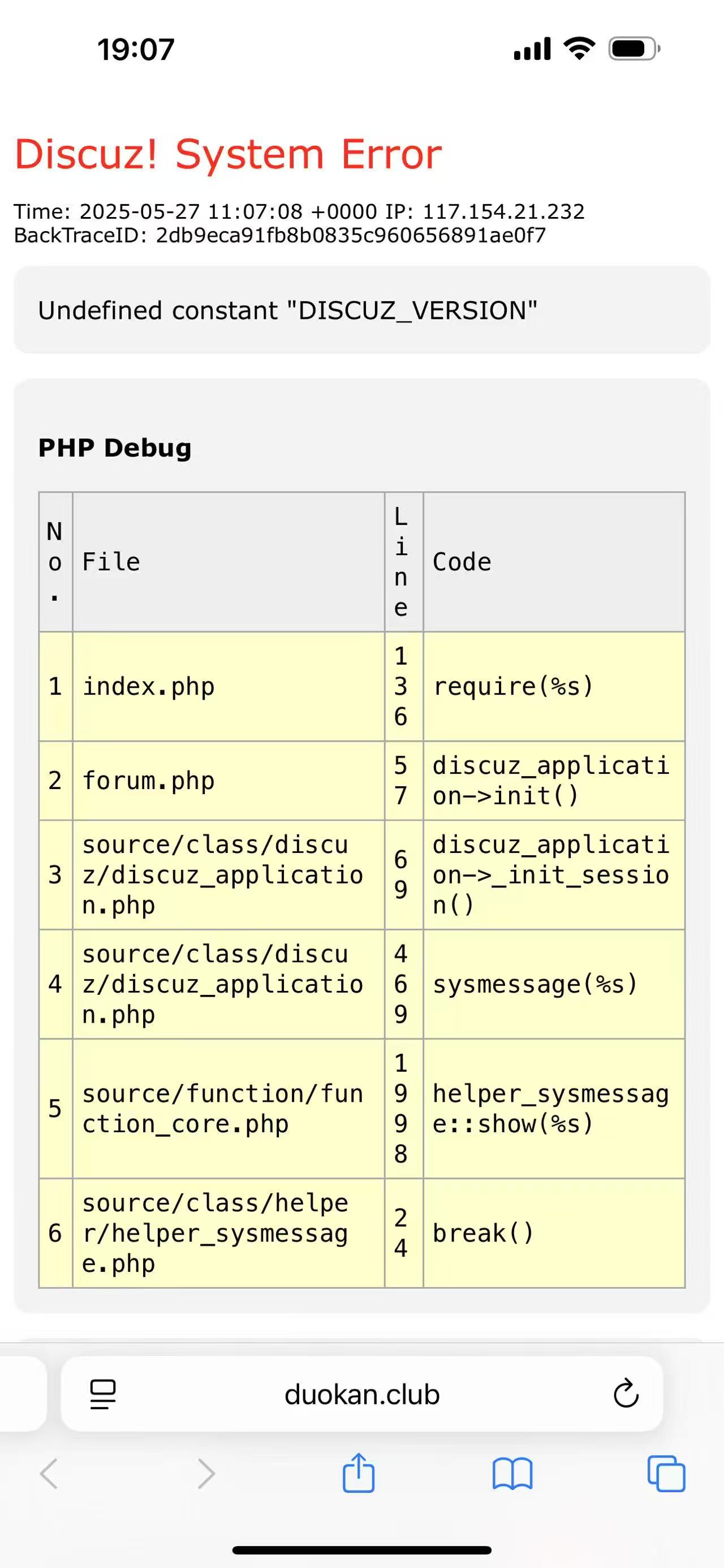724x1568 pixels.
Task: Select the duokan.club address field
Action: pos(361,1394)
